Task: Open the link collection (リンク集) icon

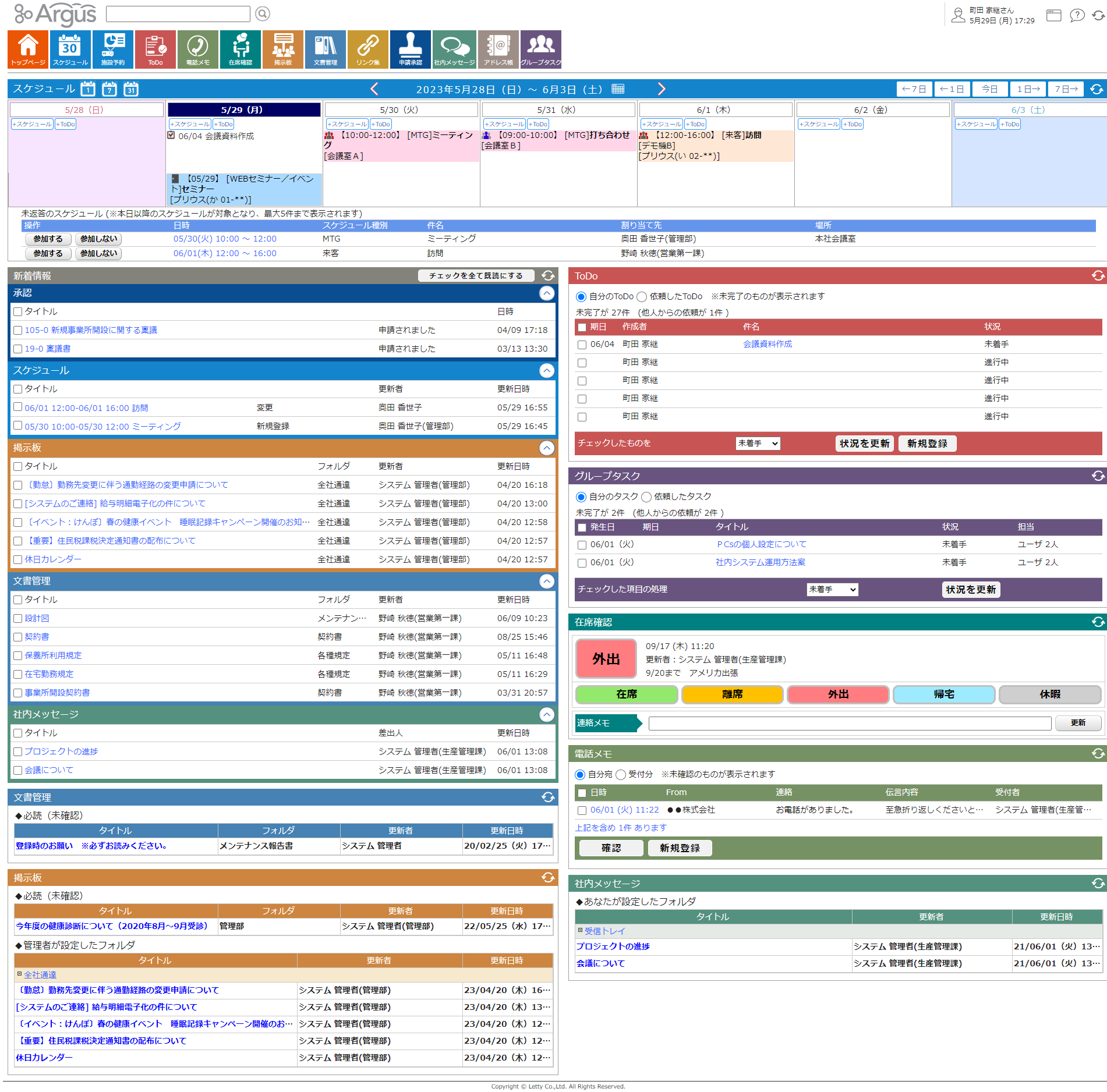Action: [x=367, y=49]
